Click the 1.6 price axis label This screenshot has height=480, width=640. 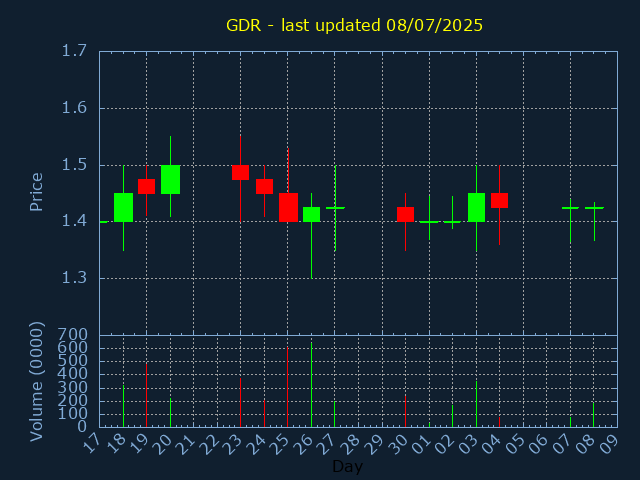74,108
